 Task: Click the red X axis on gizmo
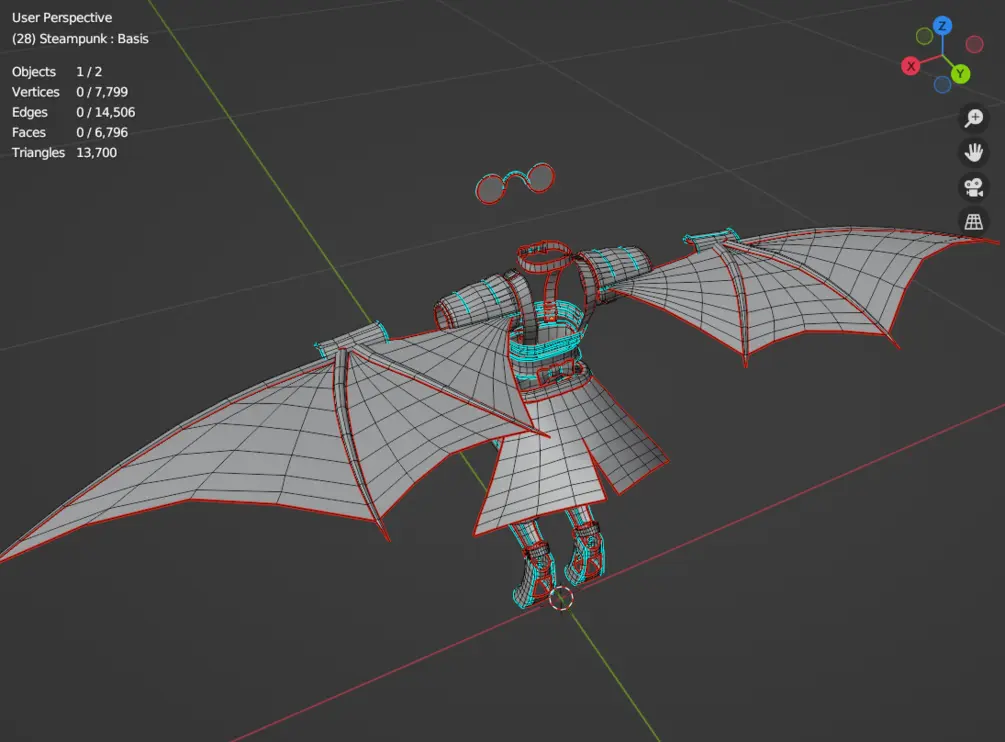click(911, 66)
